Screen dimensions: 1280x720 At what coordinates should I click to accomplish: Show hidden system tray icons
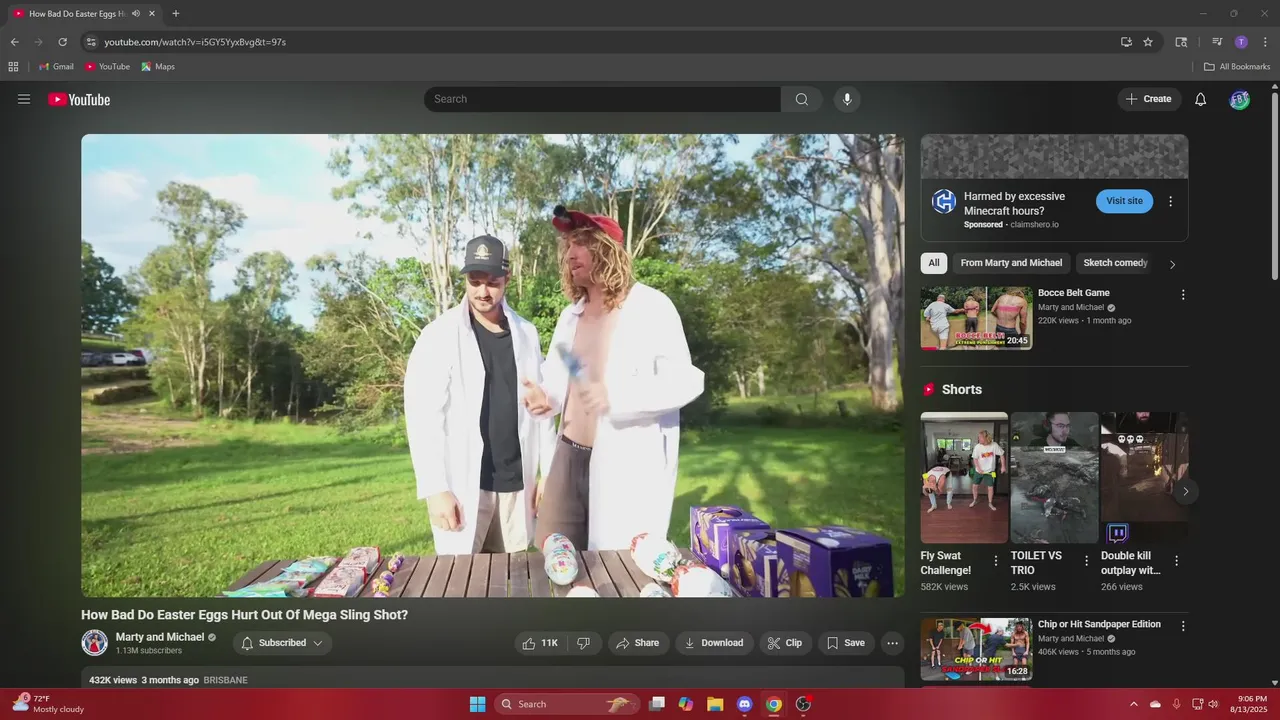click(1133, 704)
